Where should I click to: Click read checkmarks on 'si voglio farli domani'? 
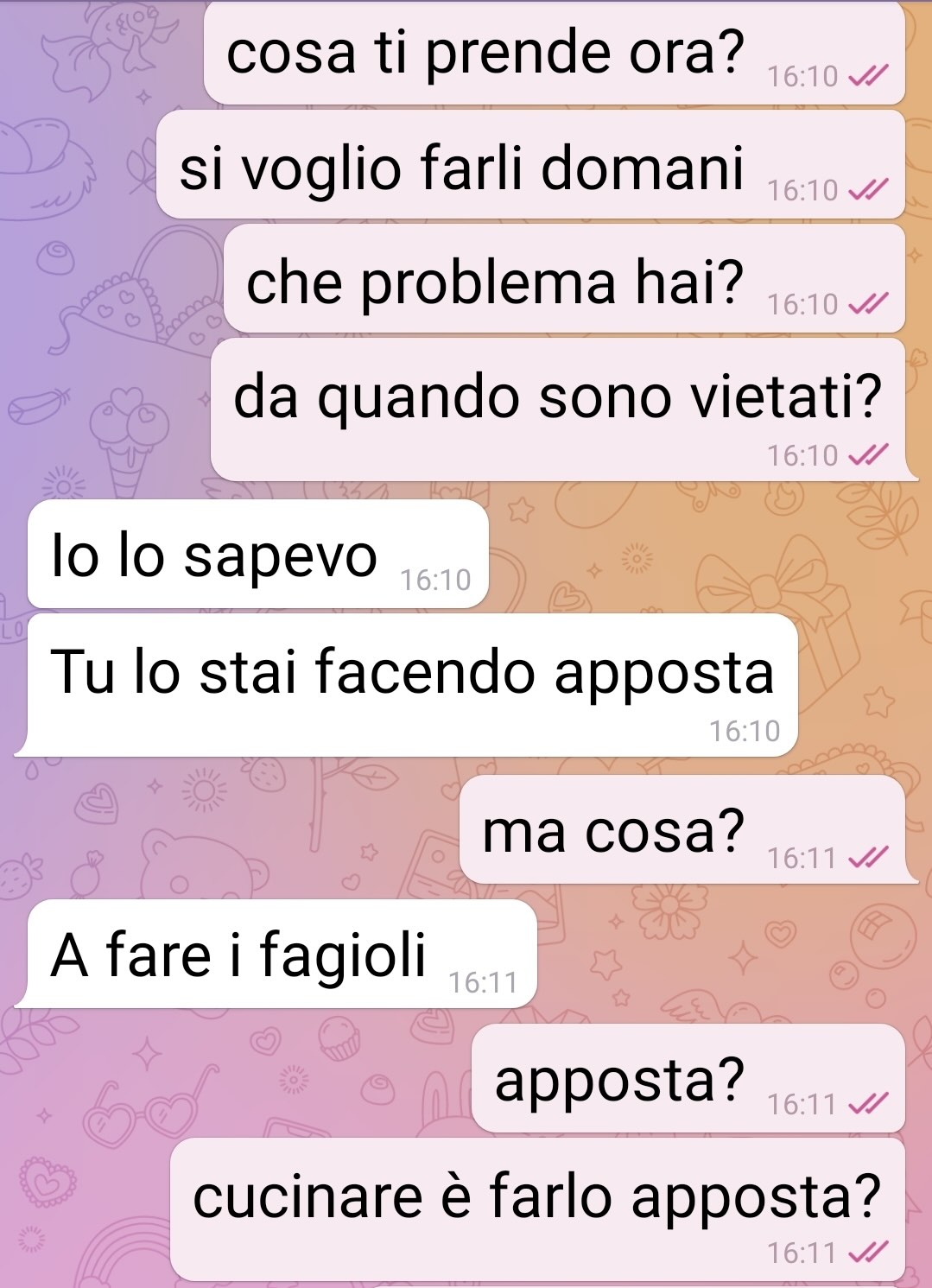[868, 191]
